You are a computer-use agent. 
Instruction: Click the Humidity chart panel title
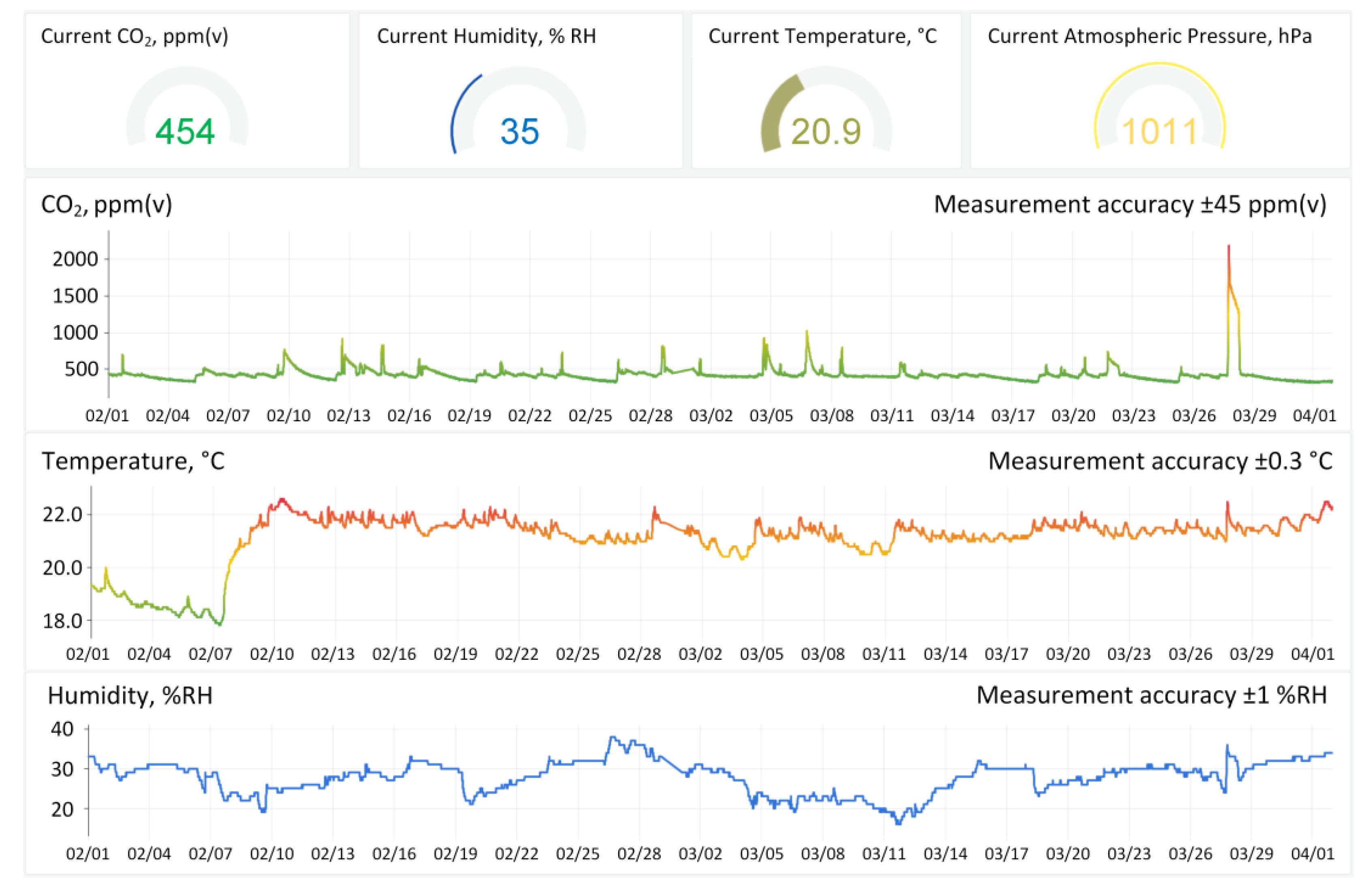coord(130,696)
